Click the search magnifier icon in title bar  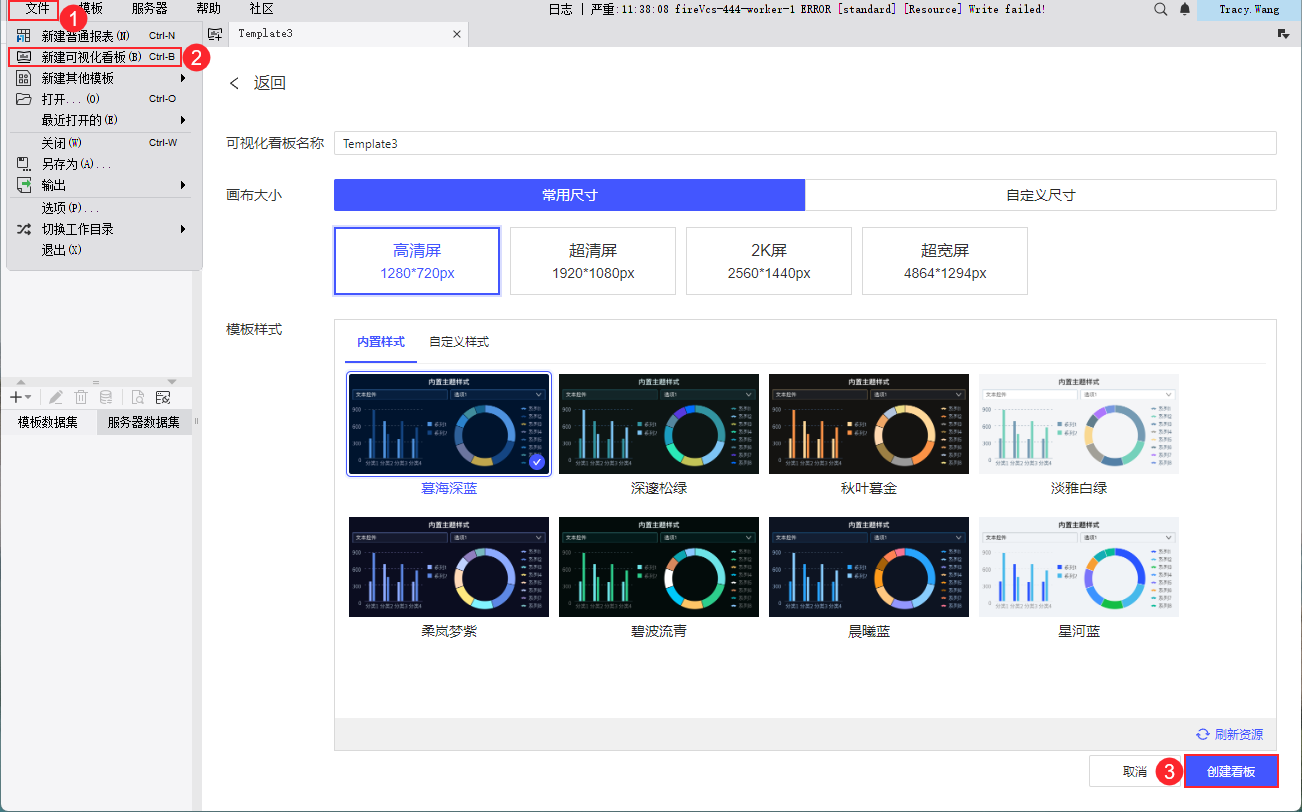1160,9
